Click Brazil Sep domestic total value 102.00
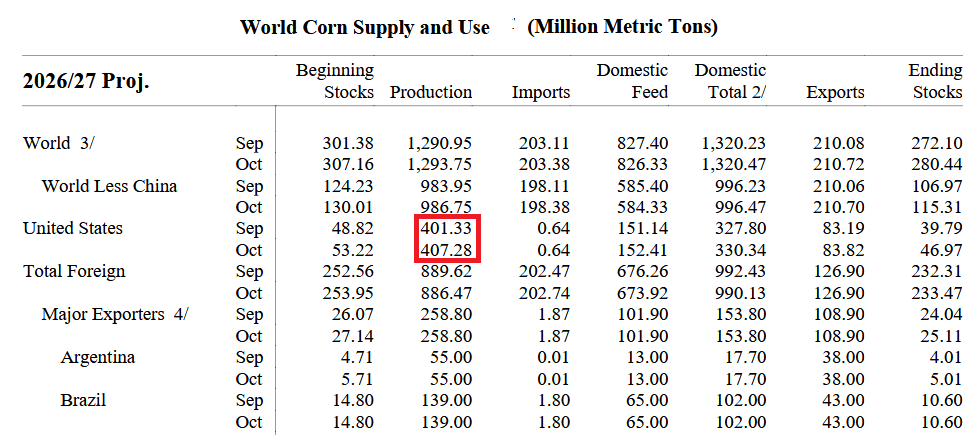The image size is (969, 444). 740,401
